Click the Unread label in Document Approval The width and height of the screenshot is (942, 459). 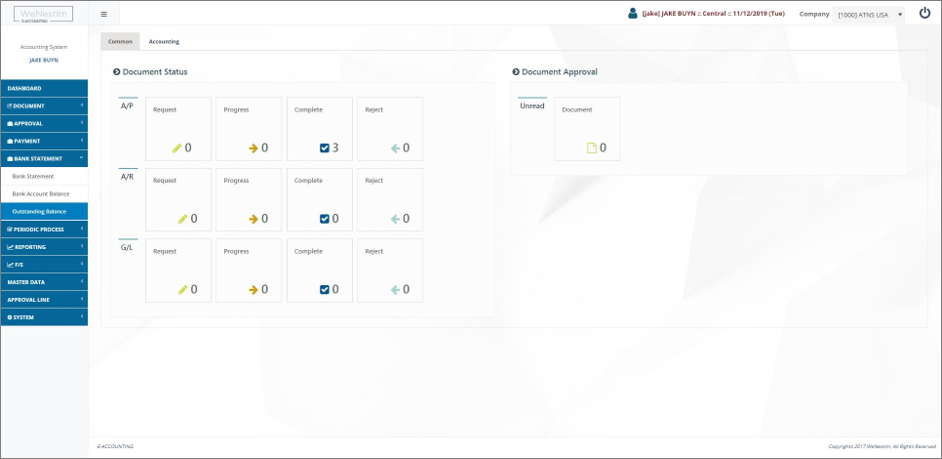click(x=532, y=106)
